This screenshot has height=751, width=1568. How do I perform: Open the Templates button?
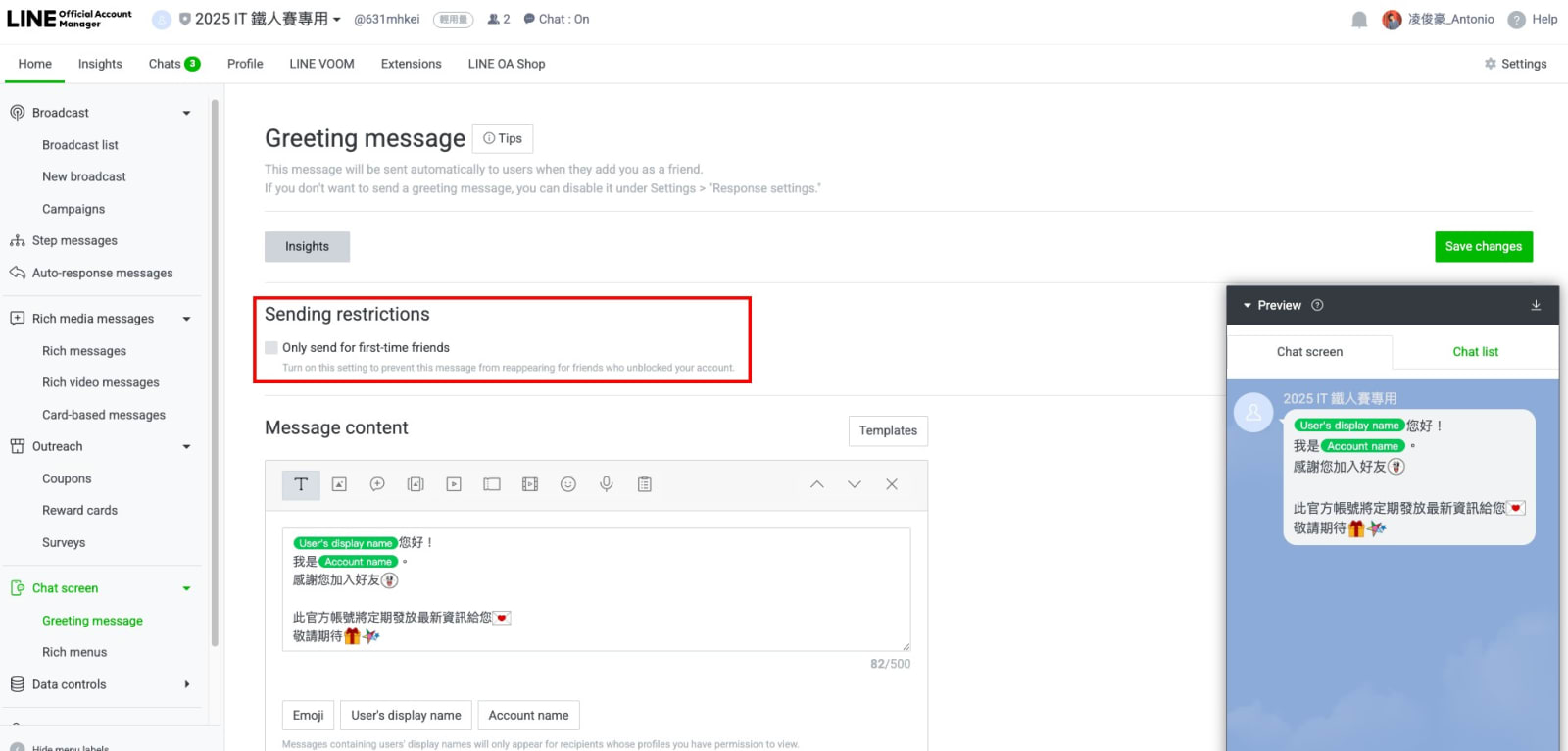888,430
